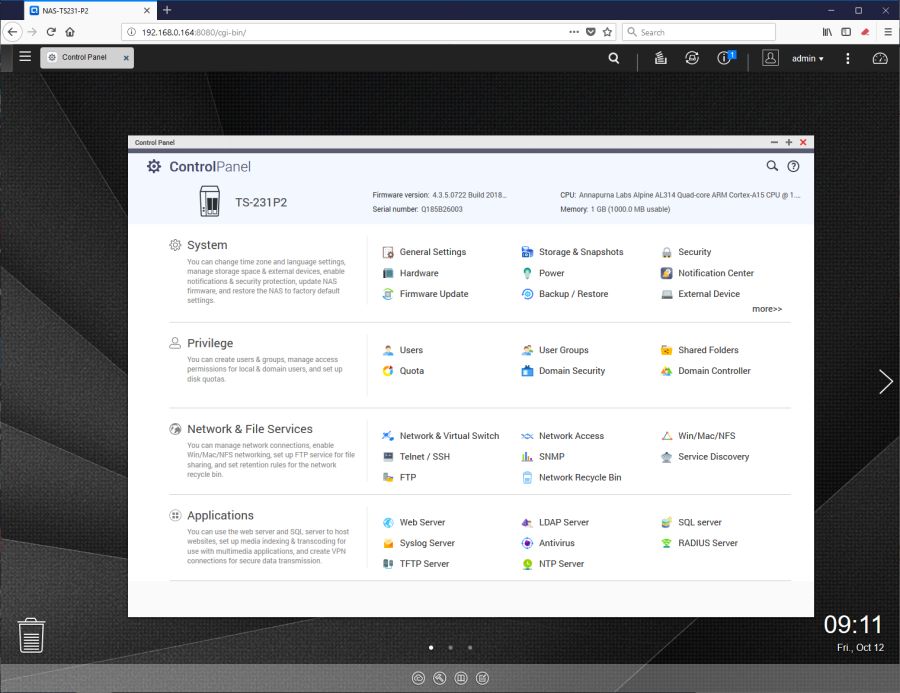
Task: Click the FTP icon
Action: [x=388, y=478]
